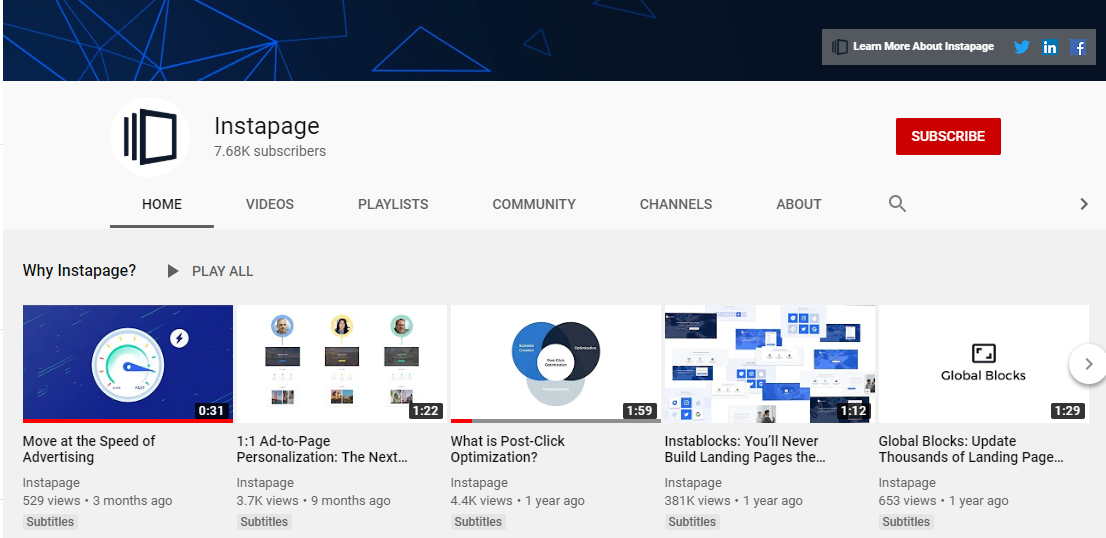Image resolution: width=1106 pixels, height=538 pixels.
Task: Click Play All for Why Instapage
Action: (x=222, y=271)
